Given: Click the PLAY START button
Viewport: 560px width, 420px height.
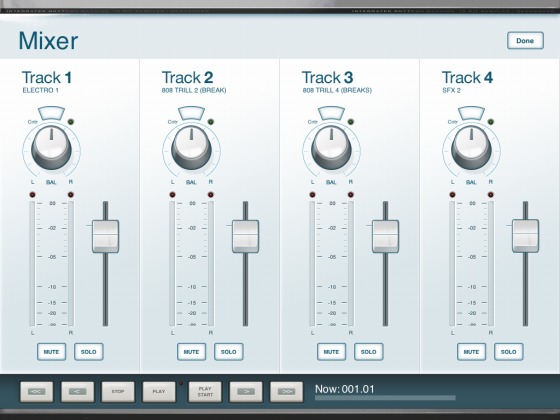Looking at the screenshot, I should 205,392.
